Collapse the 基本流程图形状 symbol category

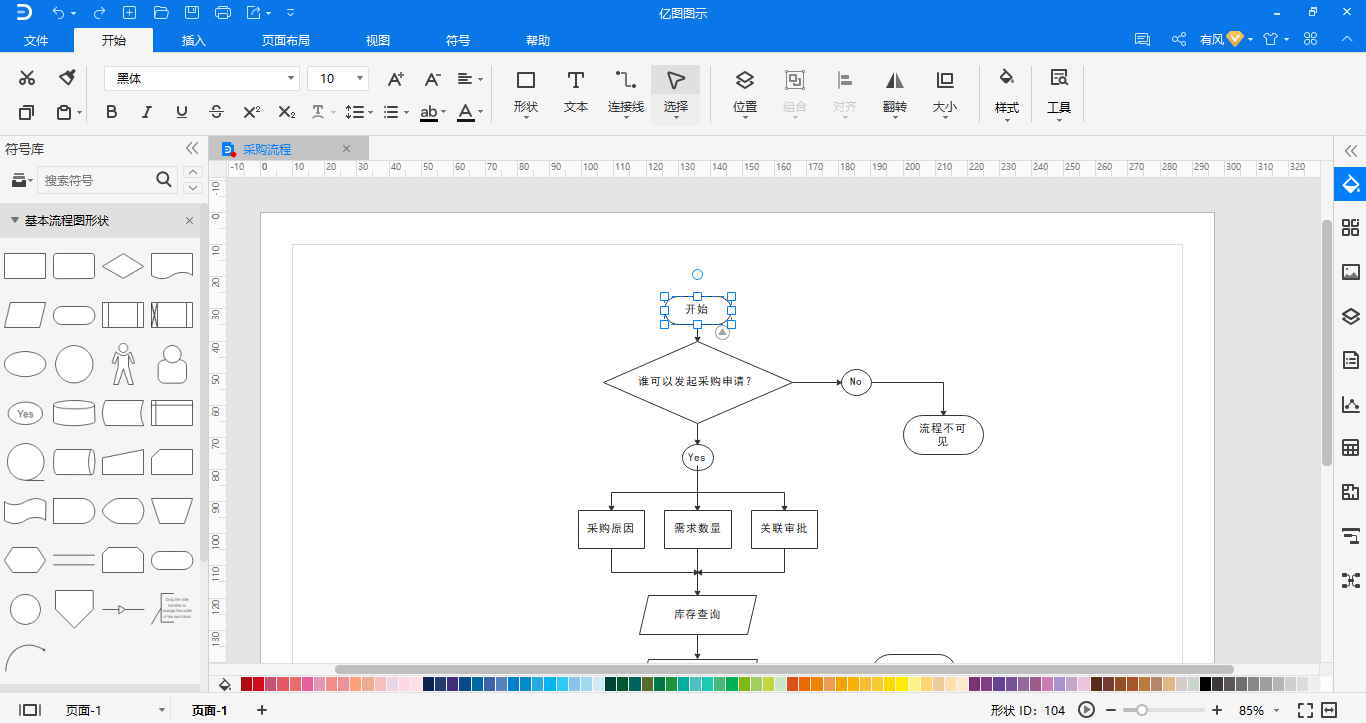pos(15,220)
